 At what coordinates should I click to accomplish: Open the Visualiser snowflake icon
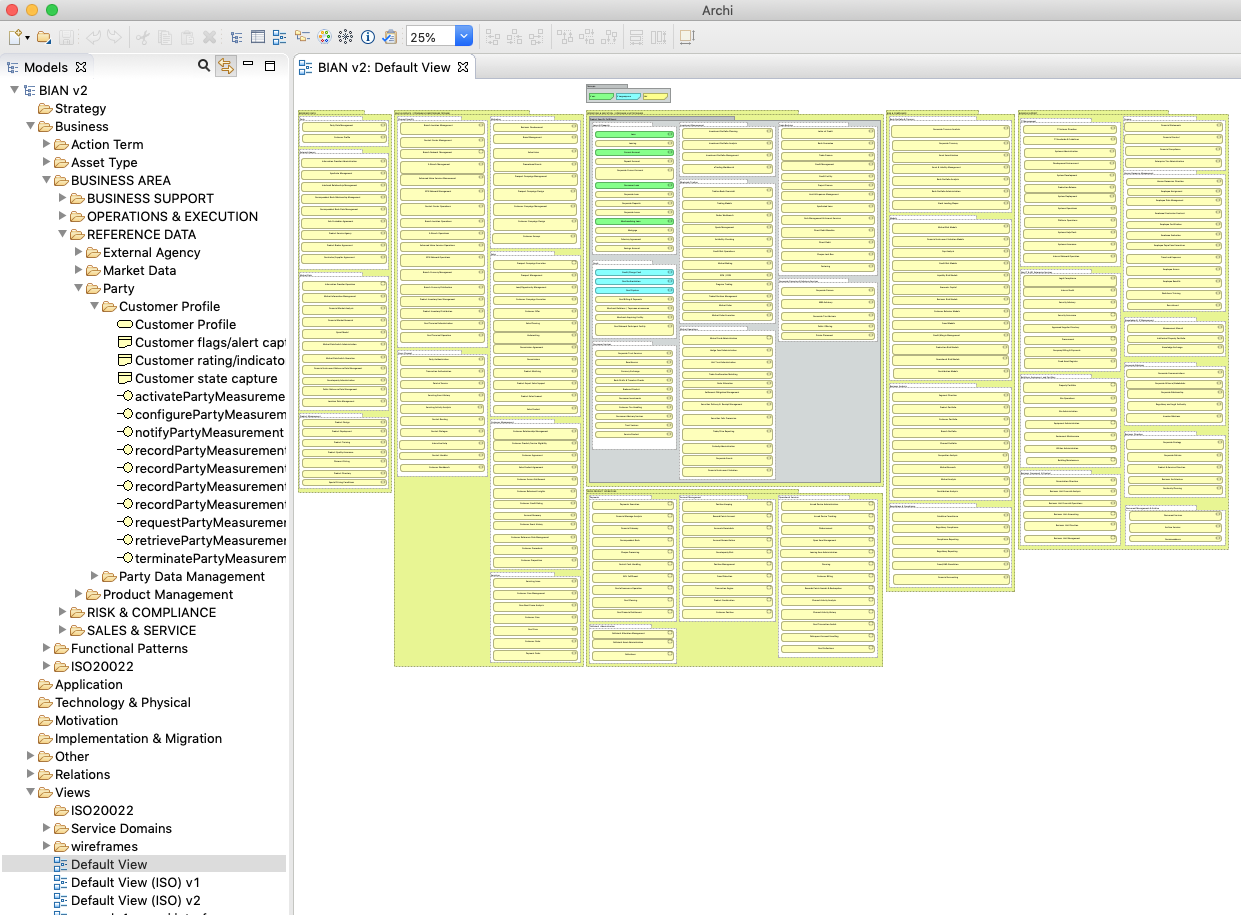click(346, 37)
